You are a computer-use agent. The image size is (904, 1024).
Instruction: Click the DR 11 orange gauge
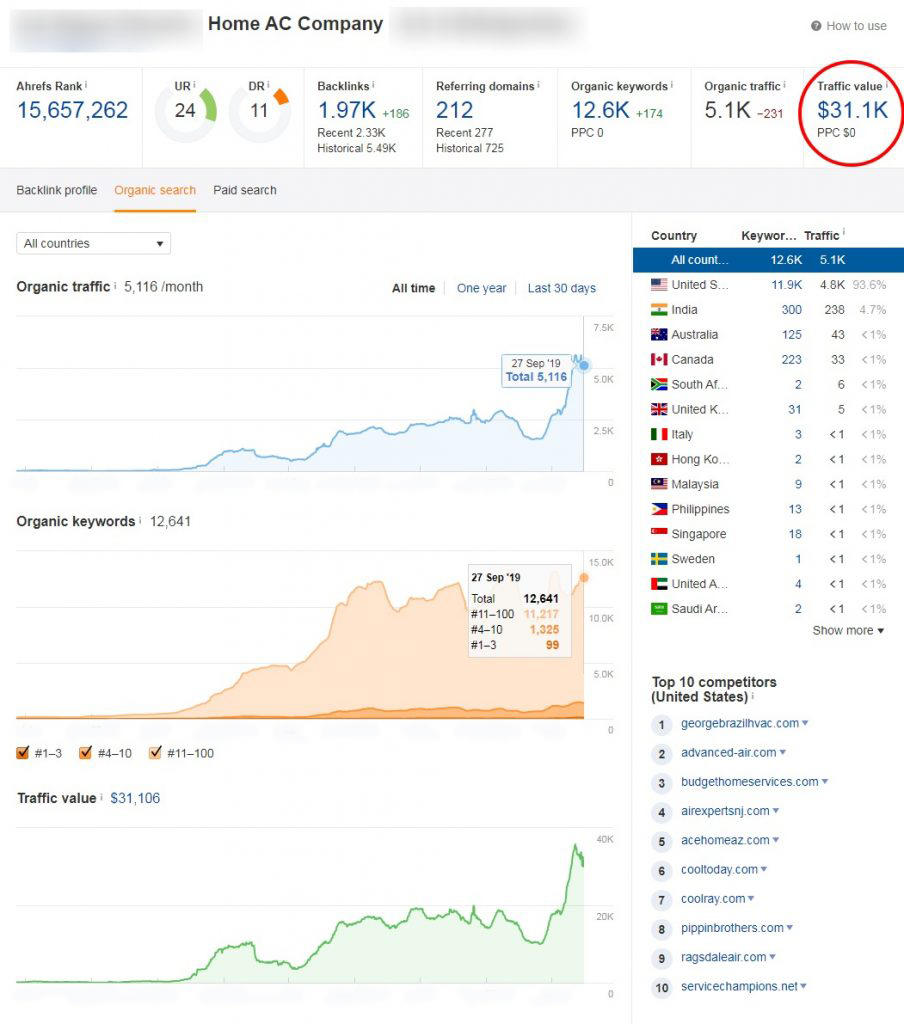pyautogui.click(x=259, y=110)
